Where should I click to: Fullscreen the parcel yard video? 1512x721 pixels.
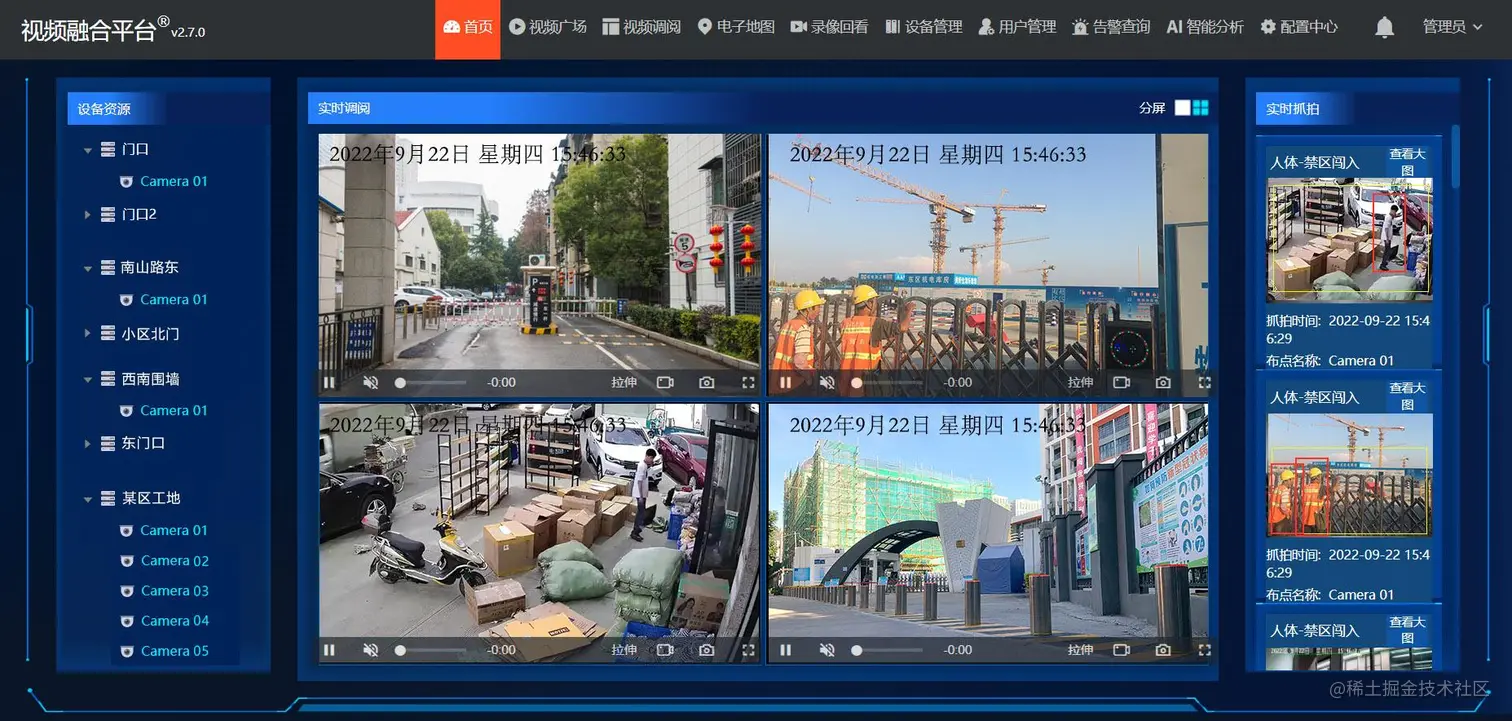[x=748, y=650]
